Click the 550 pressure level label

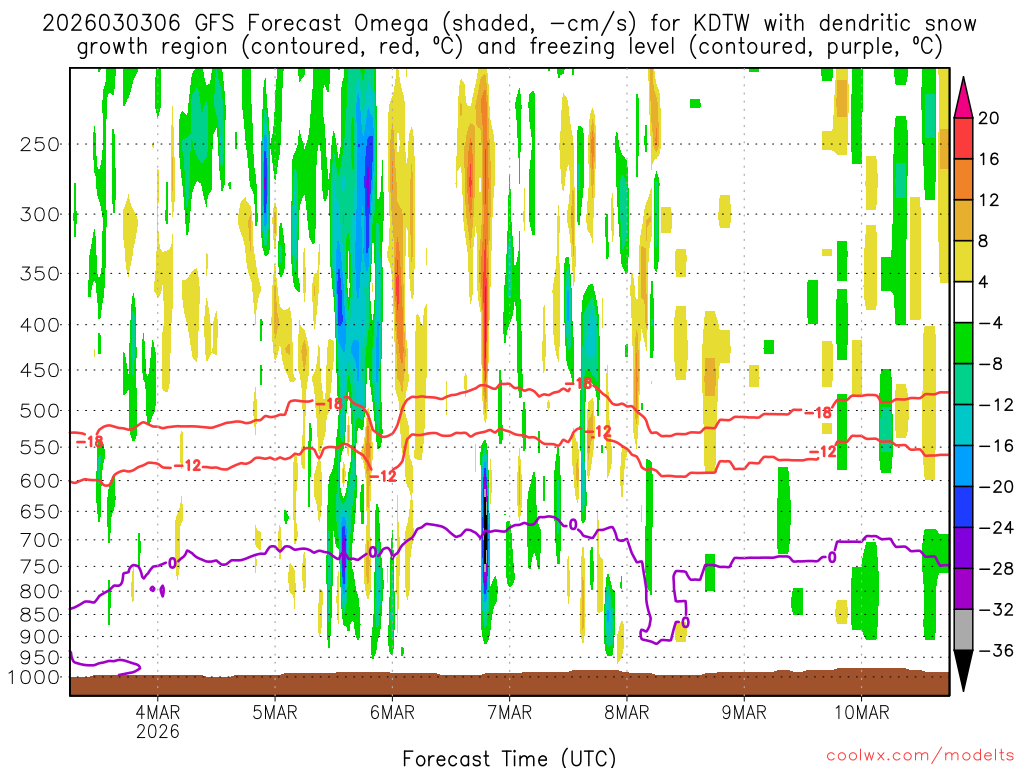40,448
